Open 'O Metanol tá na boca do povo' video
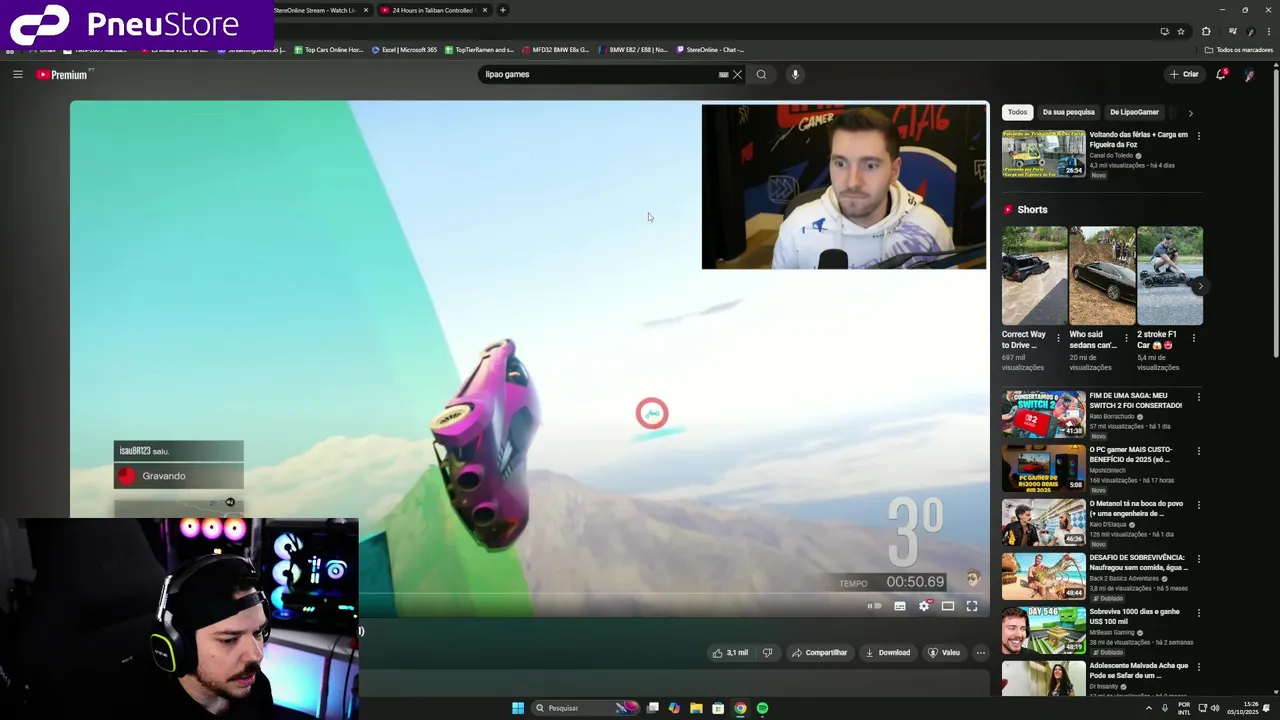Screen dimensions: 1280x720 [1044, 522]
